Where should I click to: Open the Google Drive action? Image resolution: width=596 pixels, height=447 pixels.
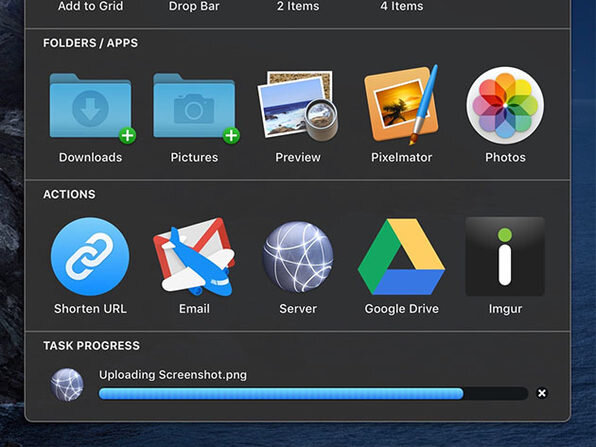coord(401,257)
